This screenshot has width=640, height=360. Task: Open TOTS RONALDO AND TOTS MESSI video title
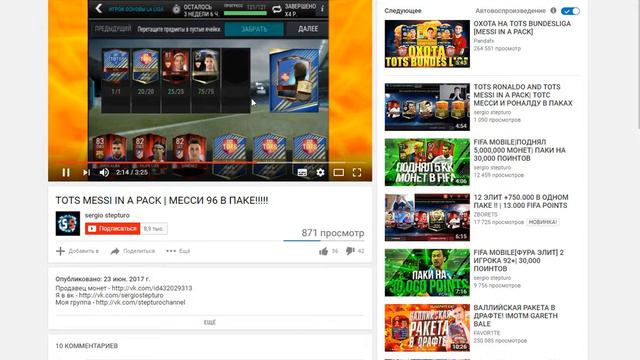tap(523, 95)
